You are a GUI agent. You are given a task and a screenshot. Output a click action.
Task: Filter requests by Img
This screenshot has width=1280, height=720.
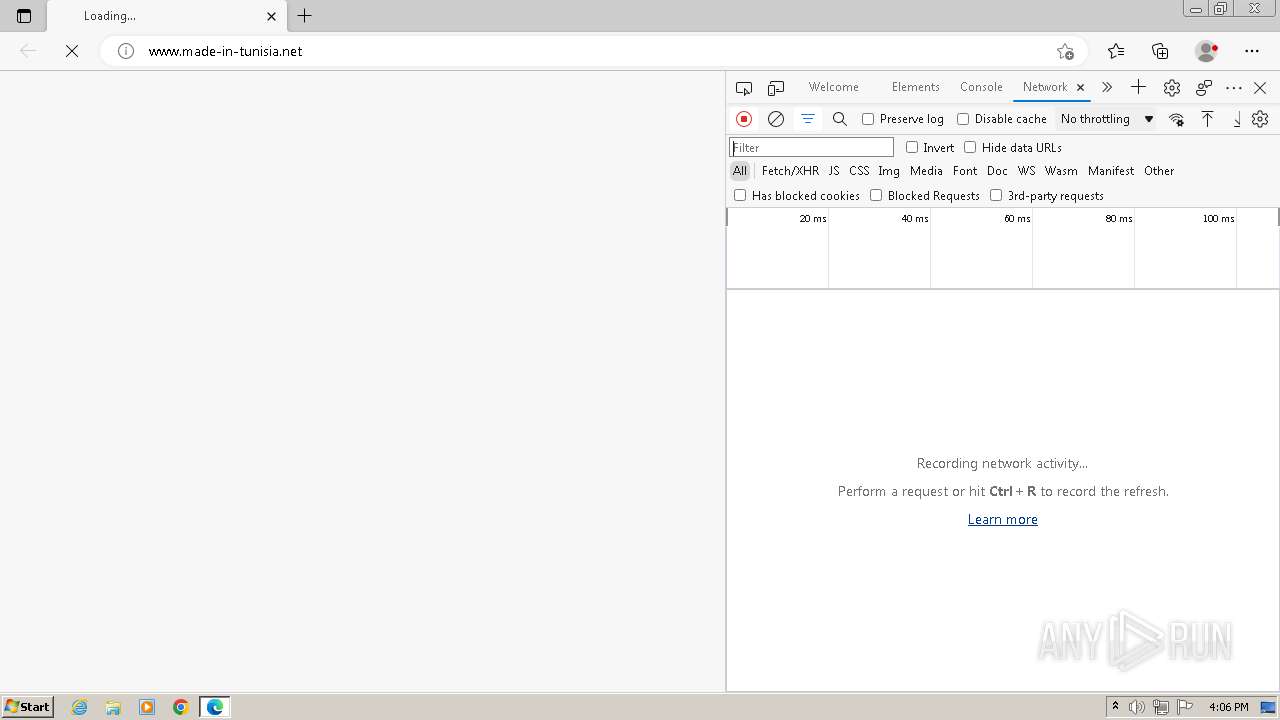889,171
